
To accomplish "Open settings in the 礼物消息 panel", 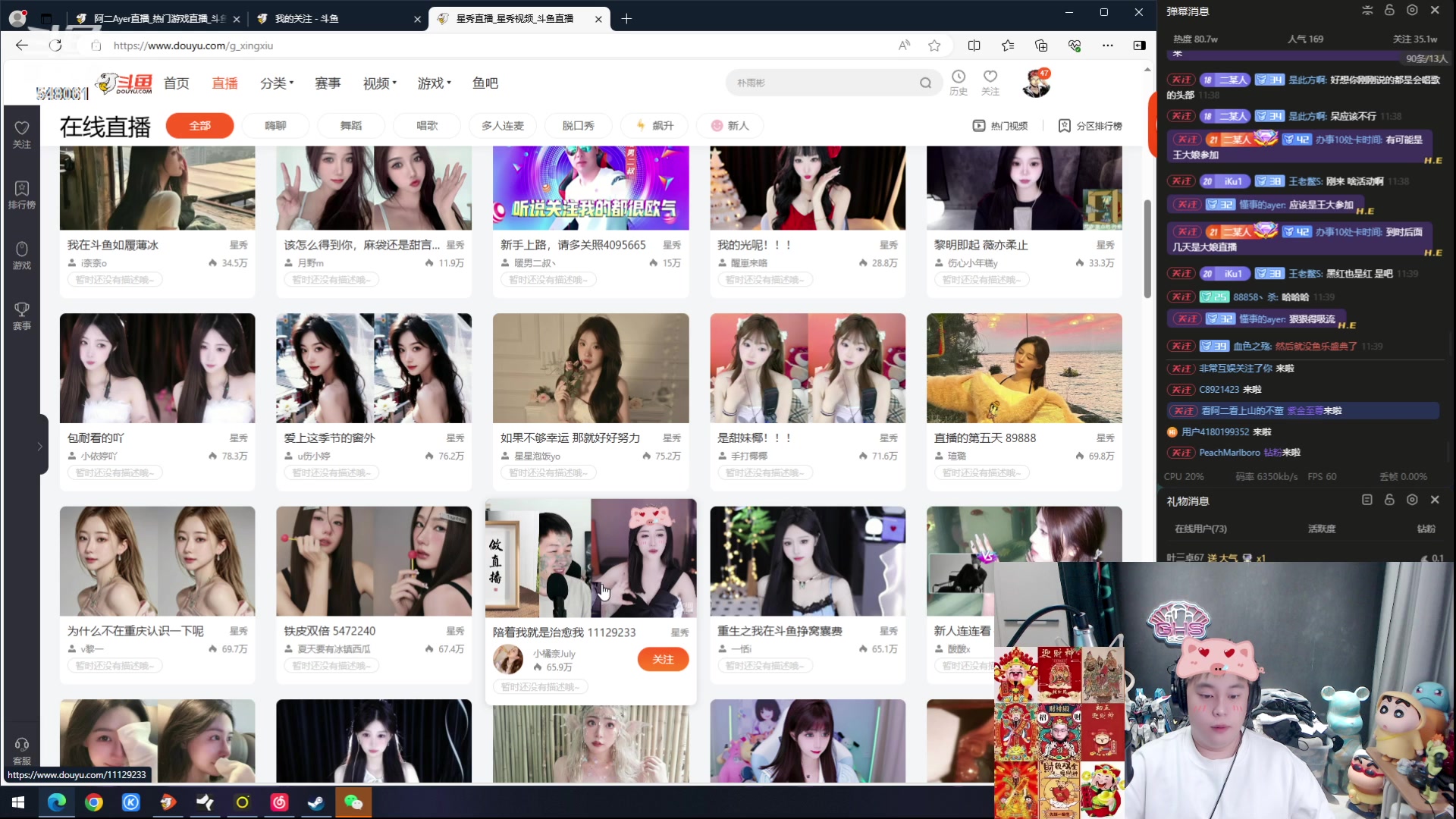I will [1412, 500].
